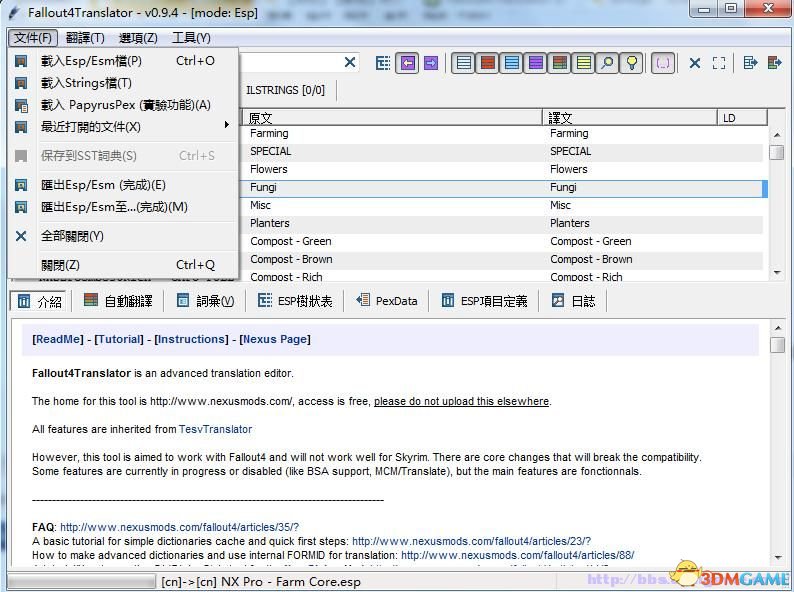The width and height of the screenshot is (794, 592).
Task: Select the SPECIAL row in 原文 column
Action: tap(271, 151)
